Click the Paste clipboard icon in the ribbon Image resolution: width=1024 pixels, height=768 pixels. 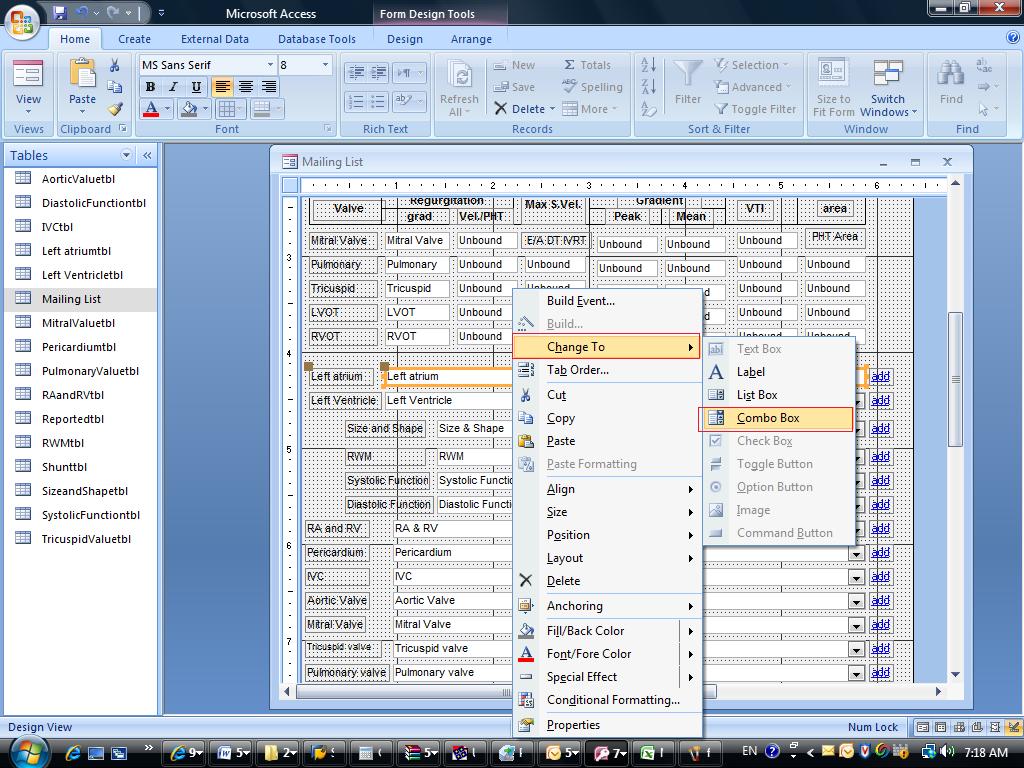82,73
